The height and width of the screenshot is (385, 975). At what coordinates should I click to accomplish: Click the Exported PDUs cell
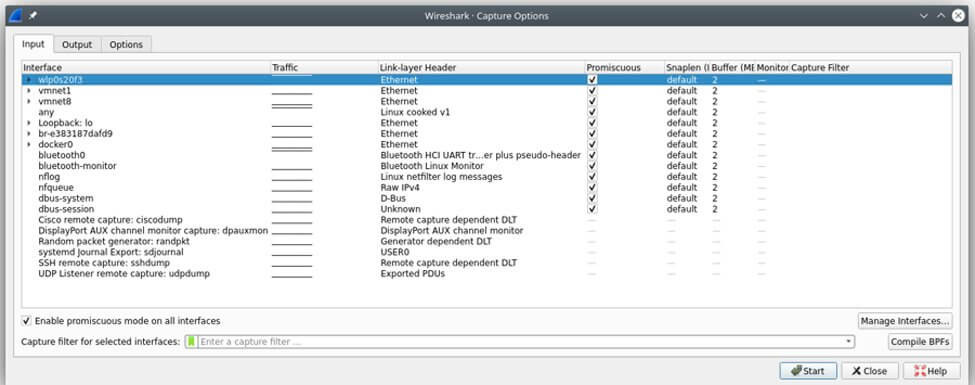[x=413, y=274]
